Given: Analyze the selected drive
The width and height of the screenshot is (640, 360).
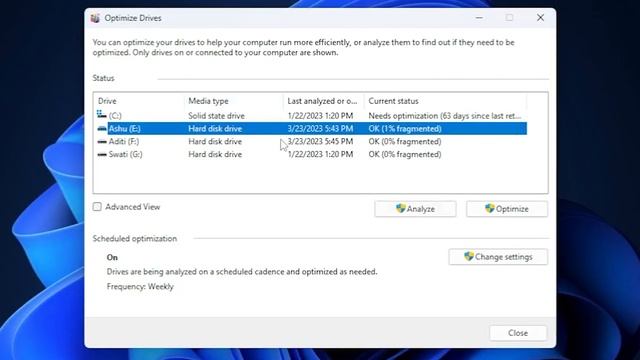Looking at the screenshot, I should 415,209.
